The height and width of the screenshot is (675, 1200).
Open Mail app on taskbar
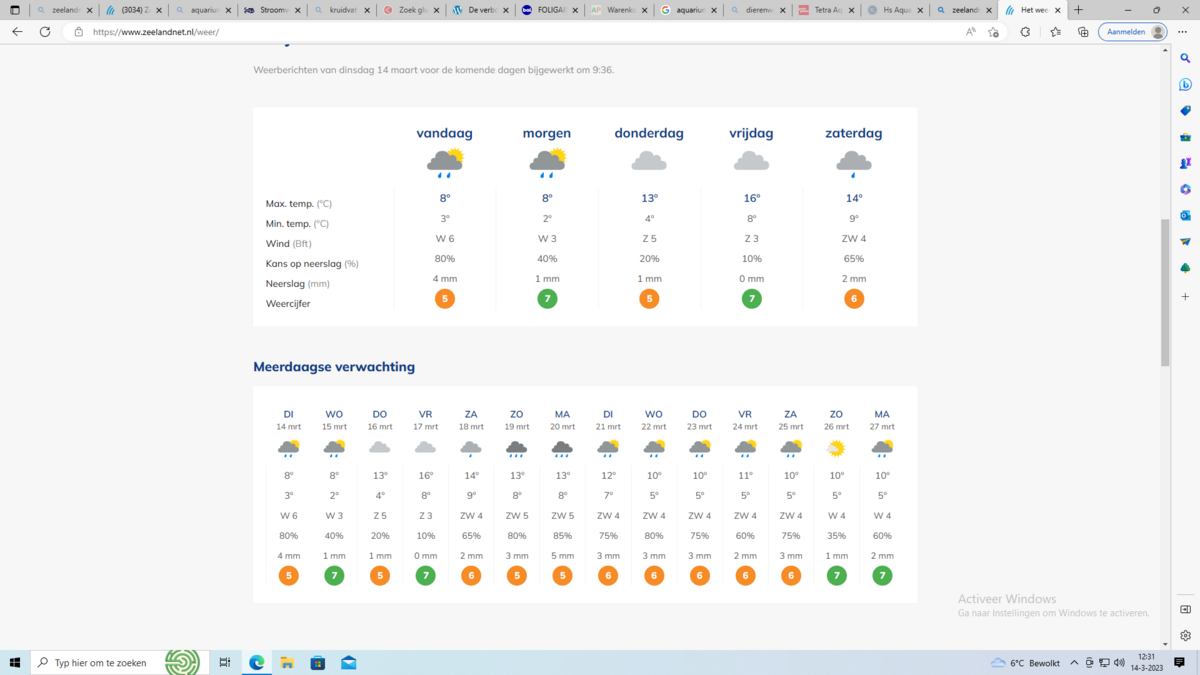(x=348, y=662)
